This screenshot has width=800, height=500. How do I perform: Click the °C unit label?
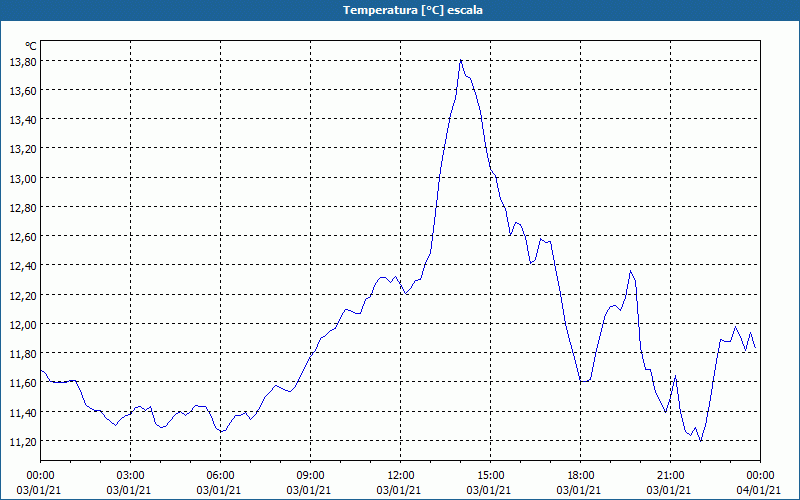pos(31,46)
